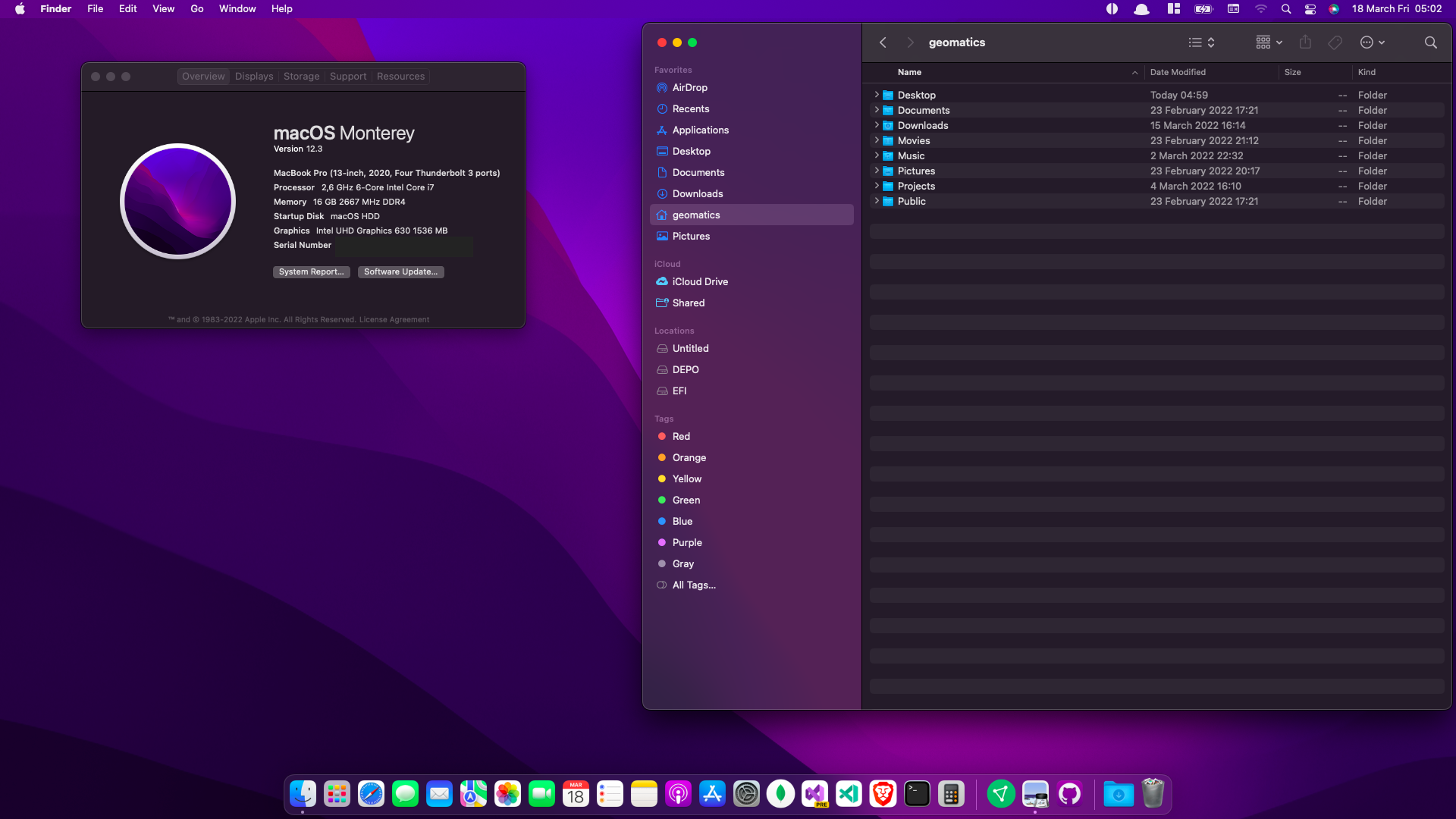Image resolution: width=1456 pixels, height=819 pixels.
Task: Click the System Report button
Action: 311,272
